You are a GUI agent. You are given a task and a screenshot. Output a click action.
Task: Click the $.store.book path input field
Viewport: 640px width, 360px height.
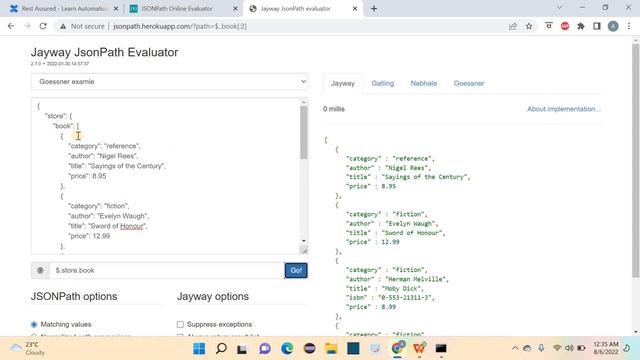[x=167, y=270]
